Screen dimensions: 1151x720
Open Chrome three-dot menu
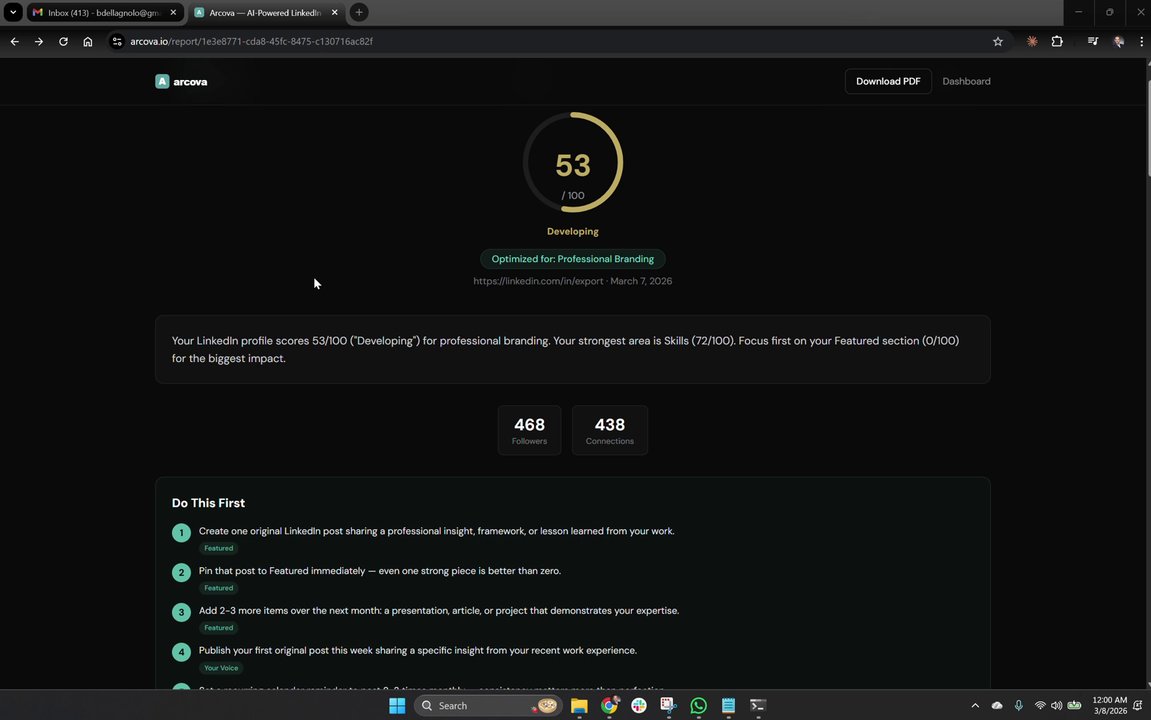coord(1141,42)
